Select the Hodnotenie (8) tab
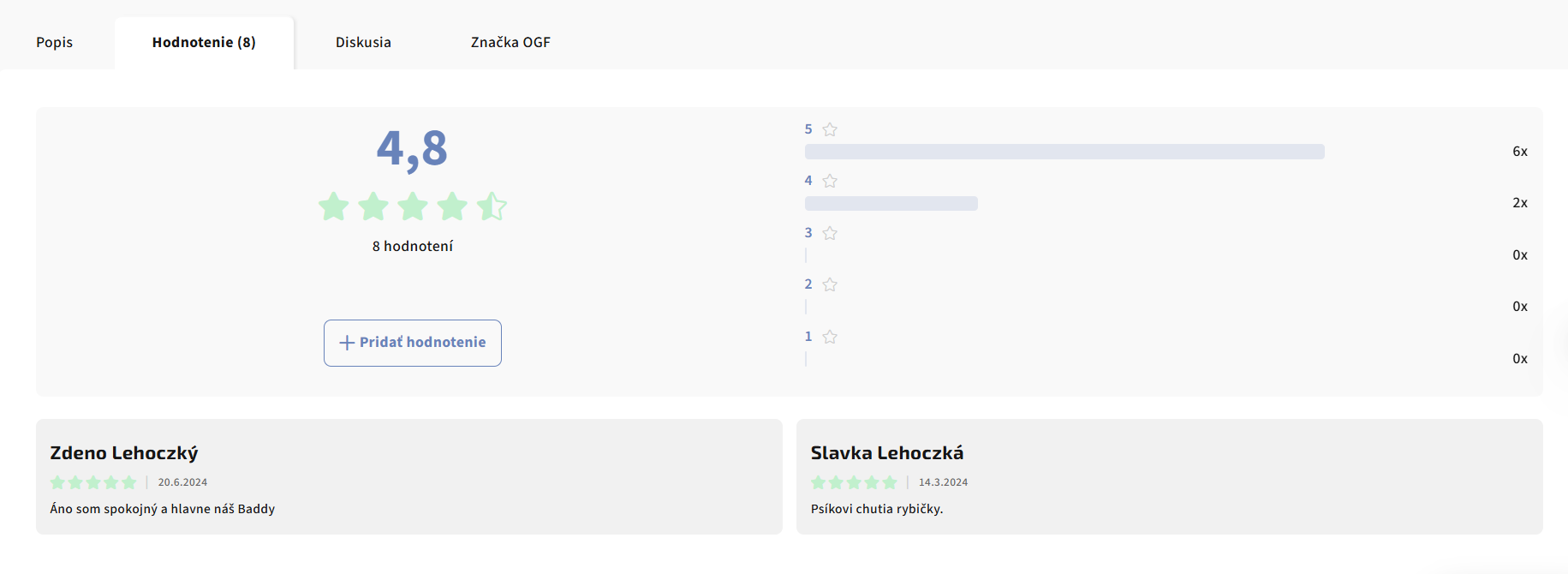Image resolution: width=1568 pixels, height=574 pixels. tap(204, 42)
